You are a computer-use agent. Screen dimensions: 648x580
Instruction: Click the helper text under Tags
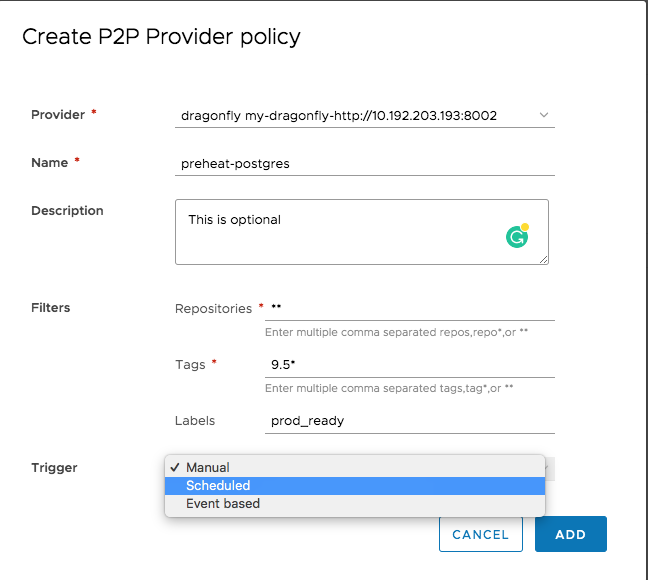coord(389,387)
